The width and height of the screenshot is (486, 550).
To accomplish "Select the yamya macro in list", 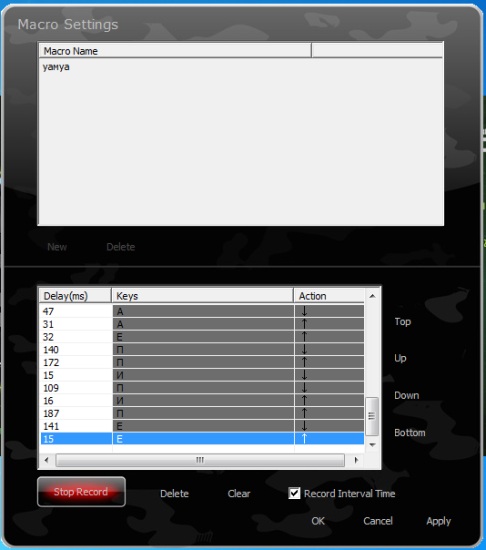I will pyautogui.click(x=56, y=67).
